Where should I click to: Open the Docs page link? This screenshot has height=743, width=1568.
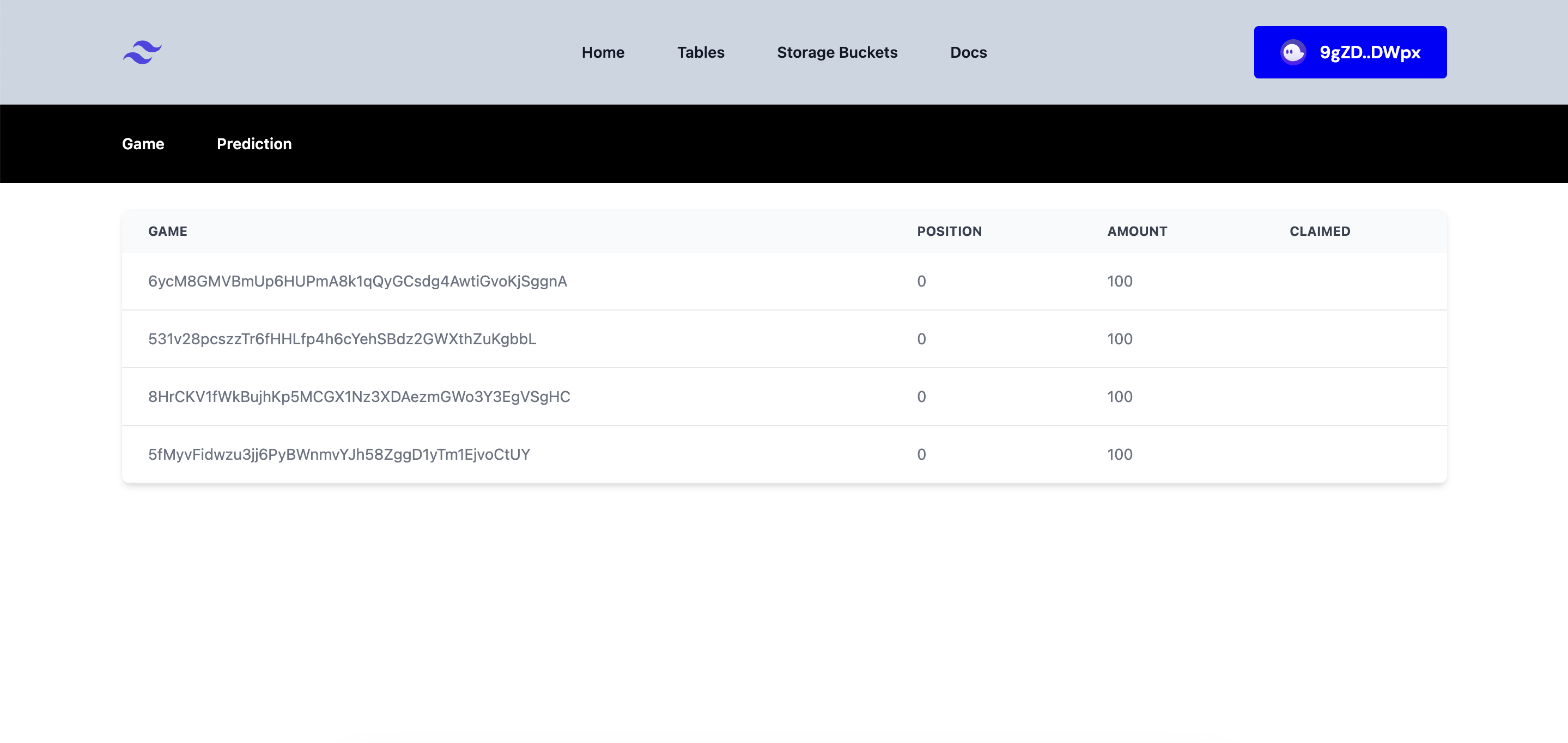click(x=968, y=52)
